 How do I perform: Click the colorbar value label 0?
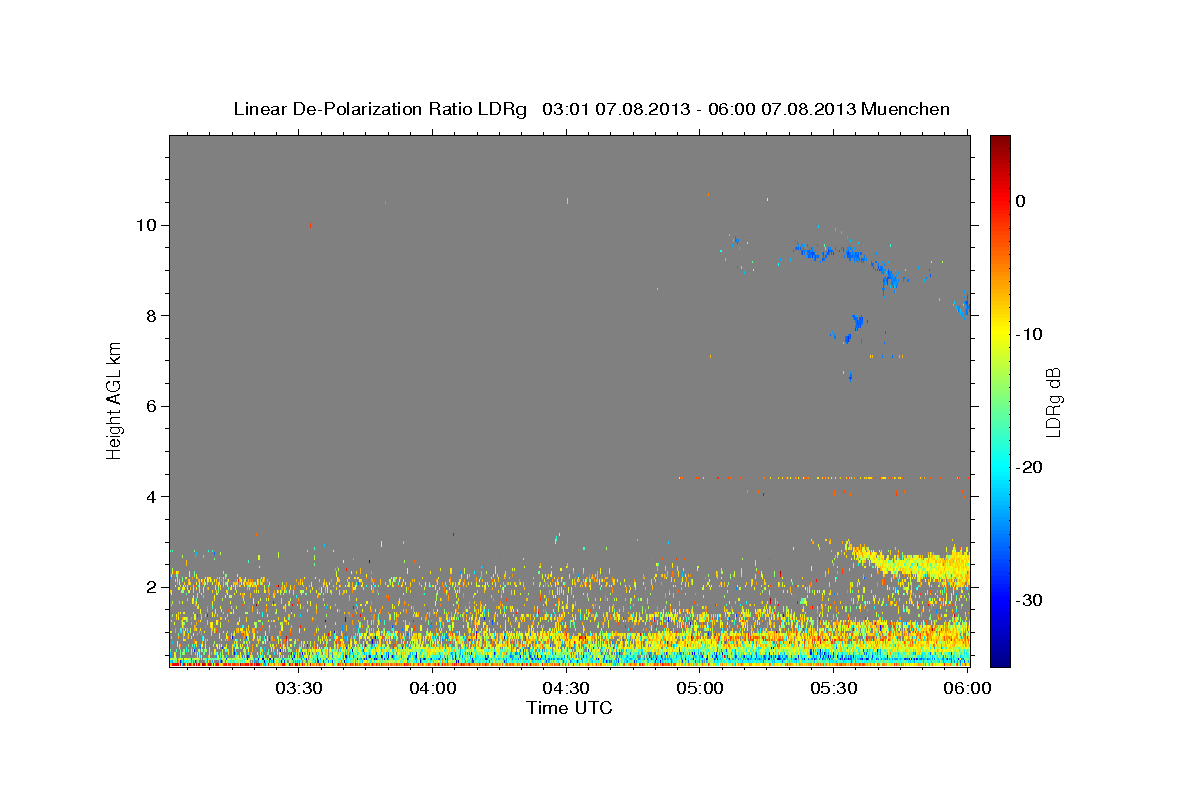(1021, 201)
